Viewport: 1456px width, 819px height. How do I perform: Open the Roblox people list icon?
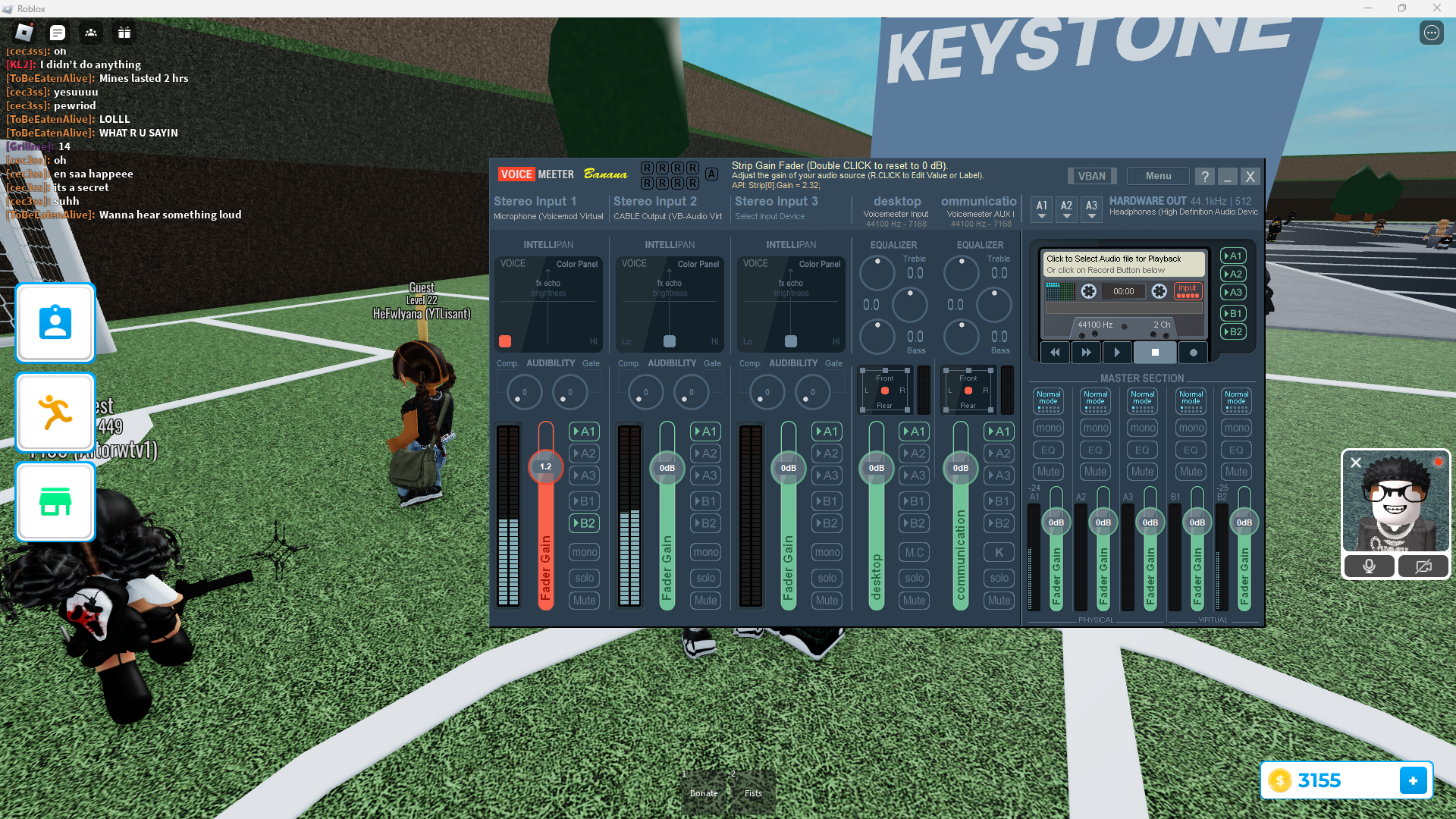[91, 33]
